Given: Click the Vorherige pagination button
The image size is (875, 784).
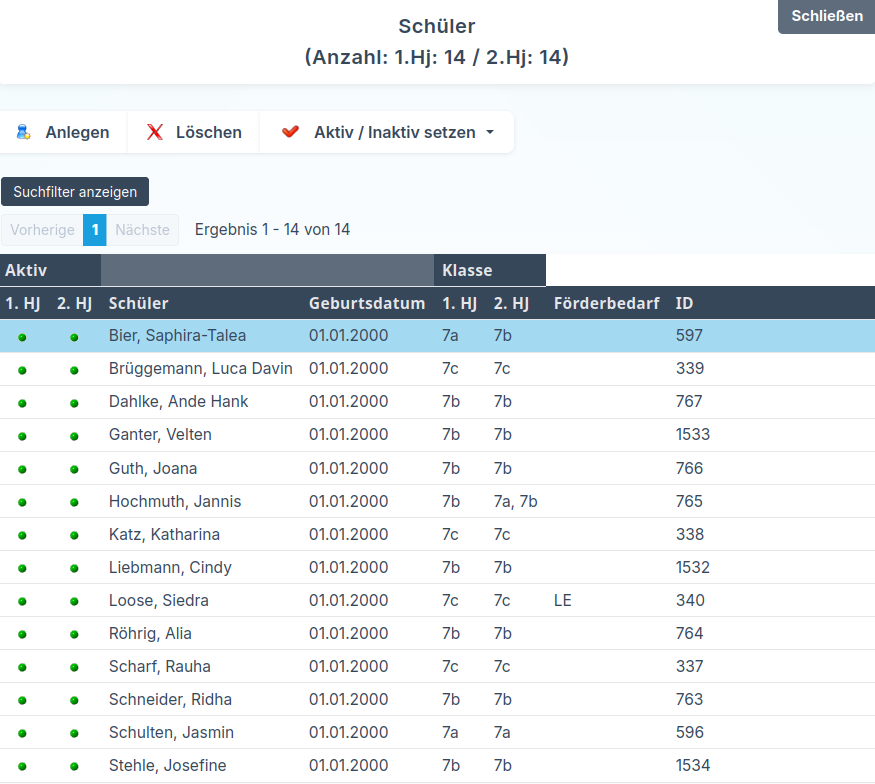Looking at the screenshot, I should [x=42, y=230].
